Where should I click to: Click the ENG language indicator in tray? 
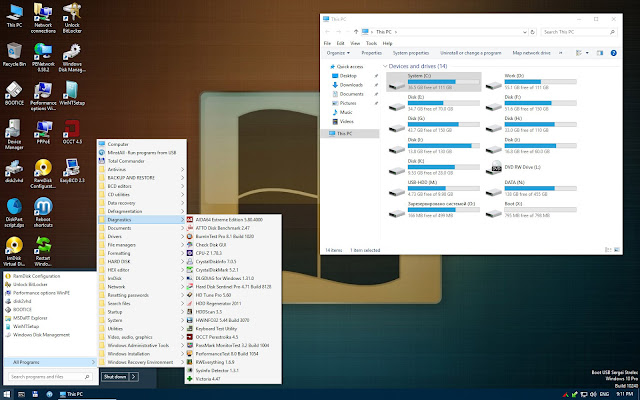(604, 394)
